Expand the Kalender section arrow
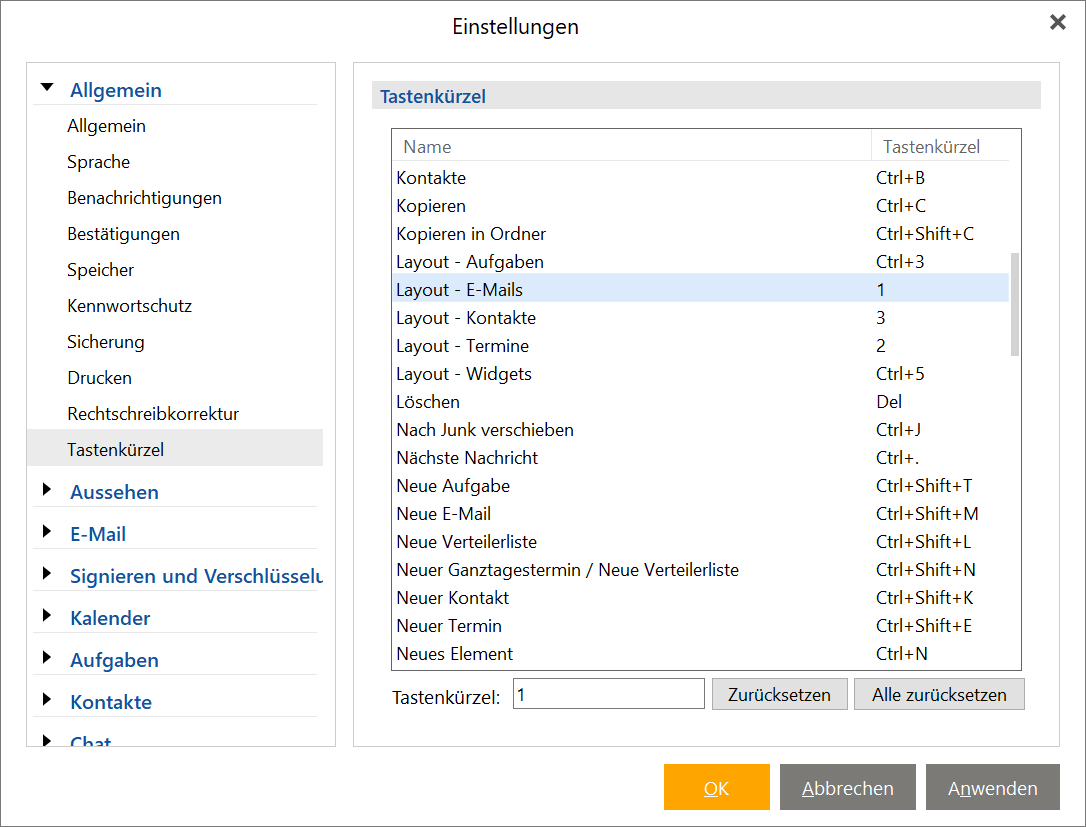Image resolution: width=1086 pixels, height=827 pixels. (46, 616)
